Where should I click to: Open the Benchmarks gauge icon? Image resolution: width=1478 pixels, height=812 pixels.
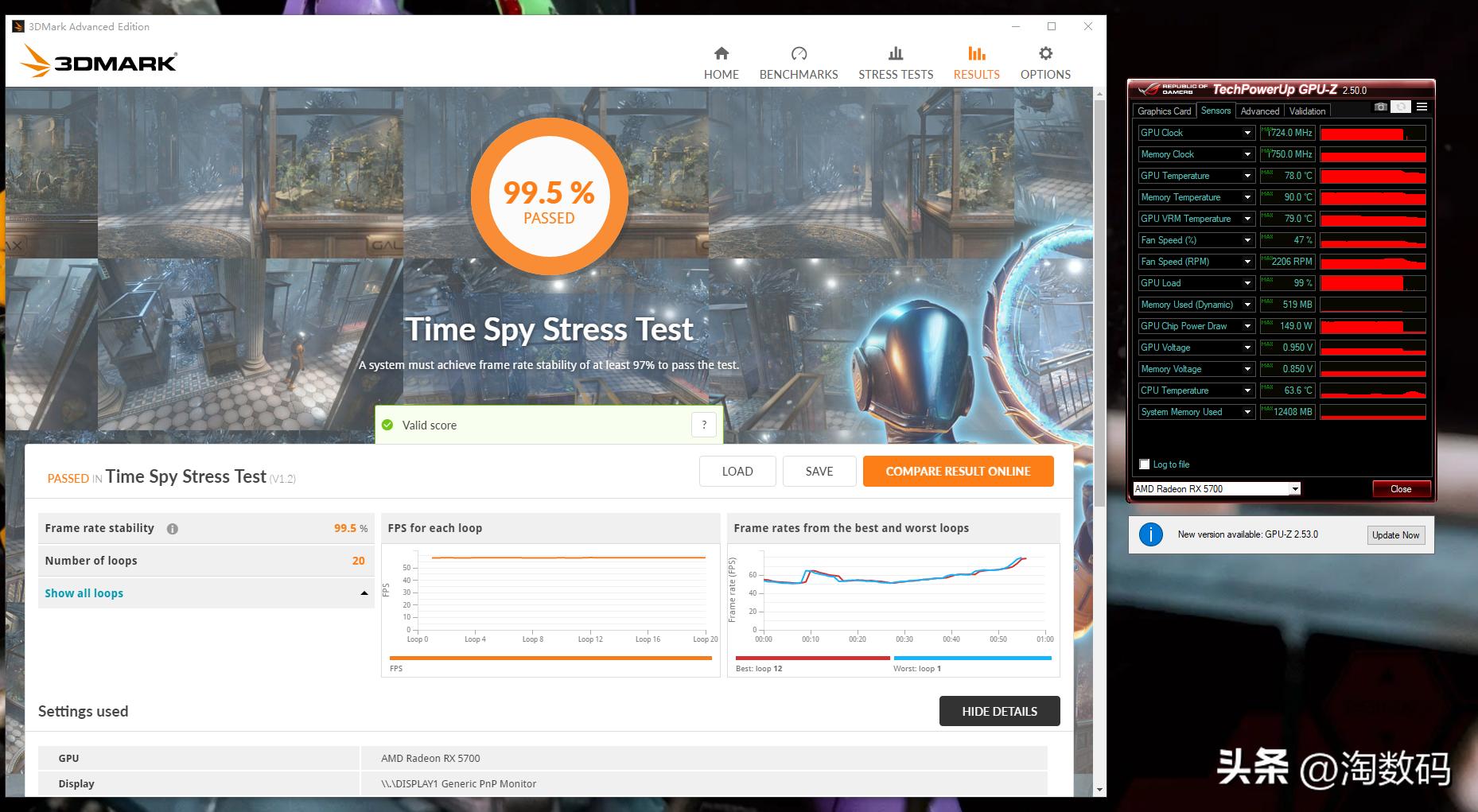pyautogui.click(x=799, y=53)
